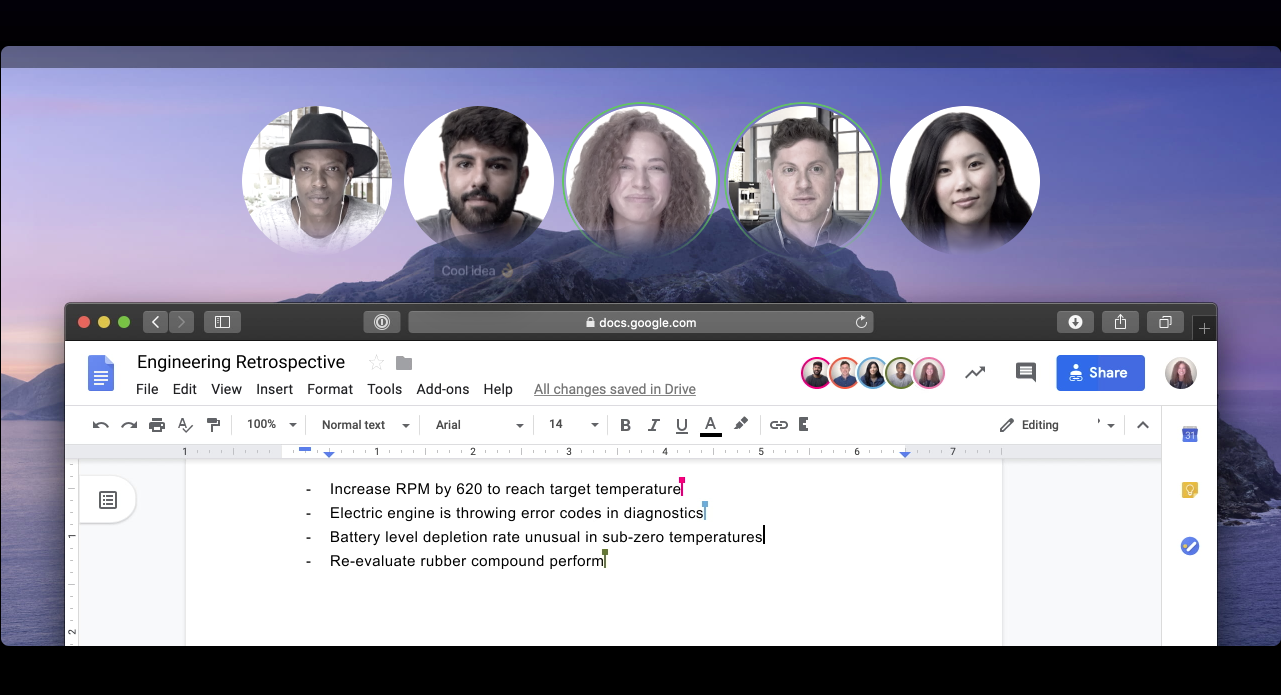Go back with Safari's back arrow
The image size is (1281, 695).
click(155, 322)
